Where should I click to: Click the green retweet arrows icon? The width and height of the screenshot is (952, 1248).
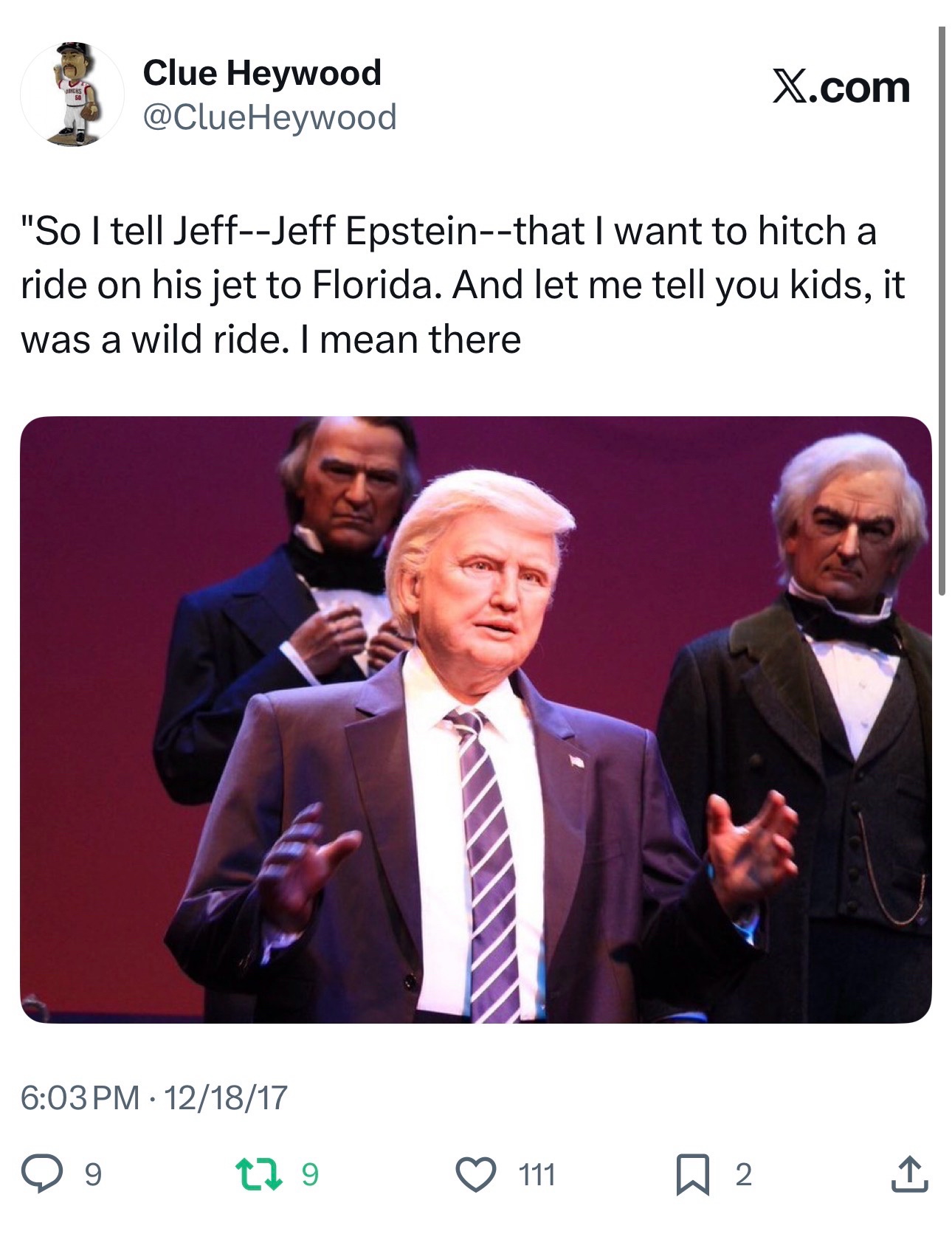pos(258,1174)
